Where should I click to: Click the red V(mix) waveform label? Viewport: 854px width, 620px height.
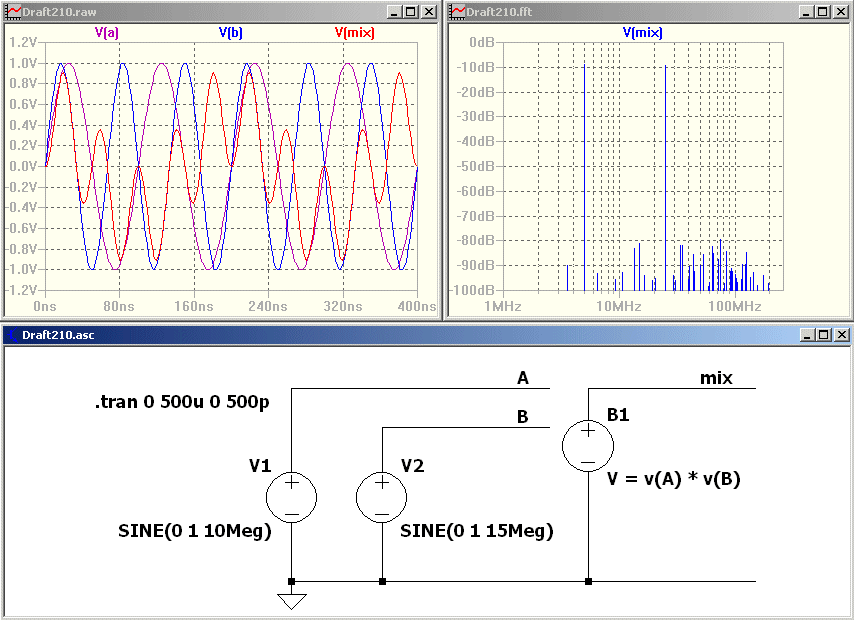pyautogui.click(x=353, y=33)
